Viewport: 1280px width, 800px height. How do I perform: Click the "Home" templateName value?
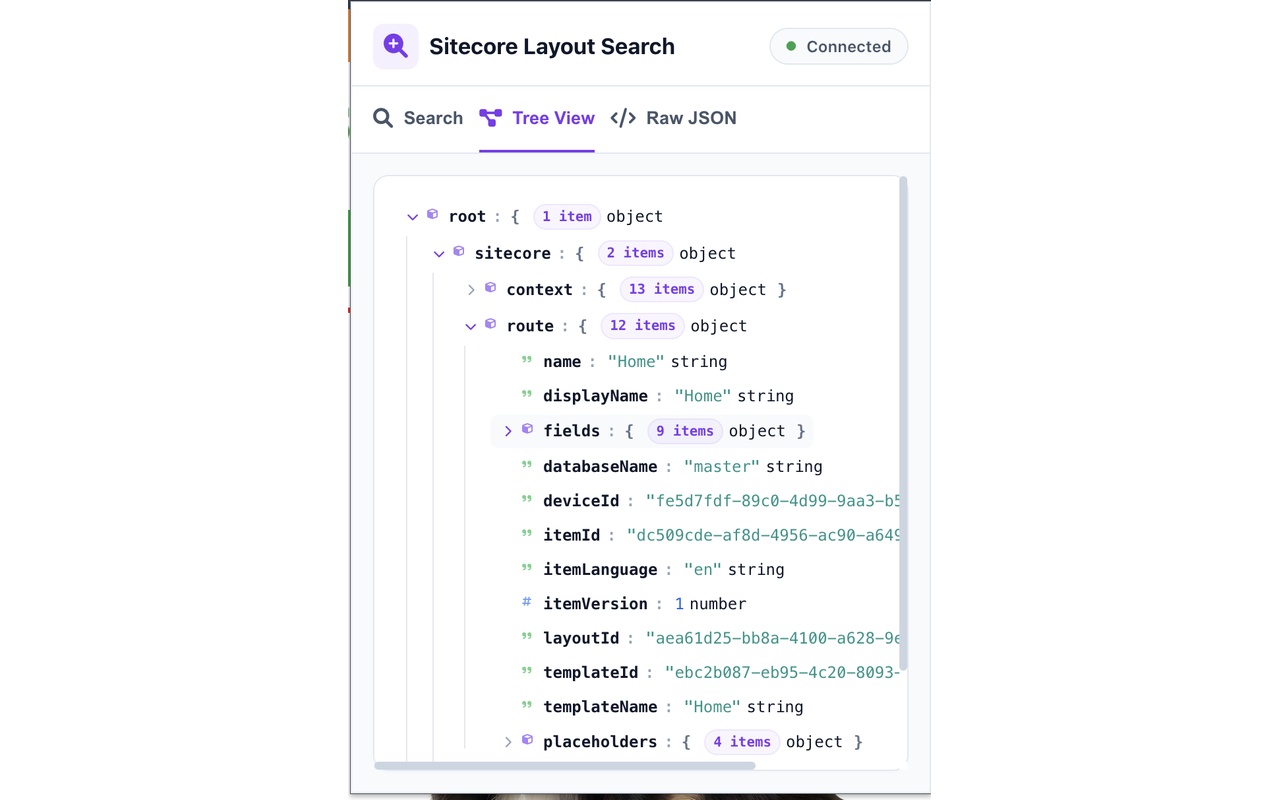(712, 707)
